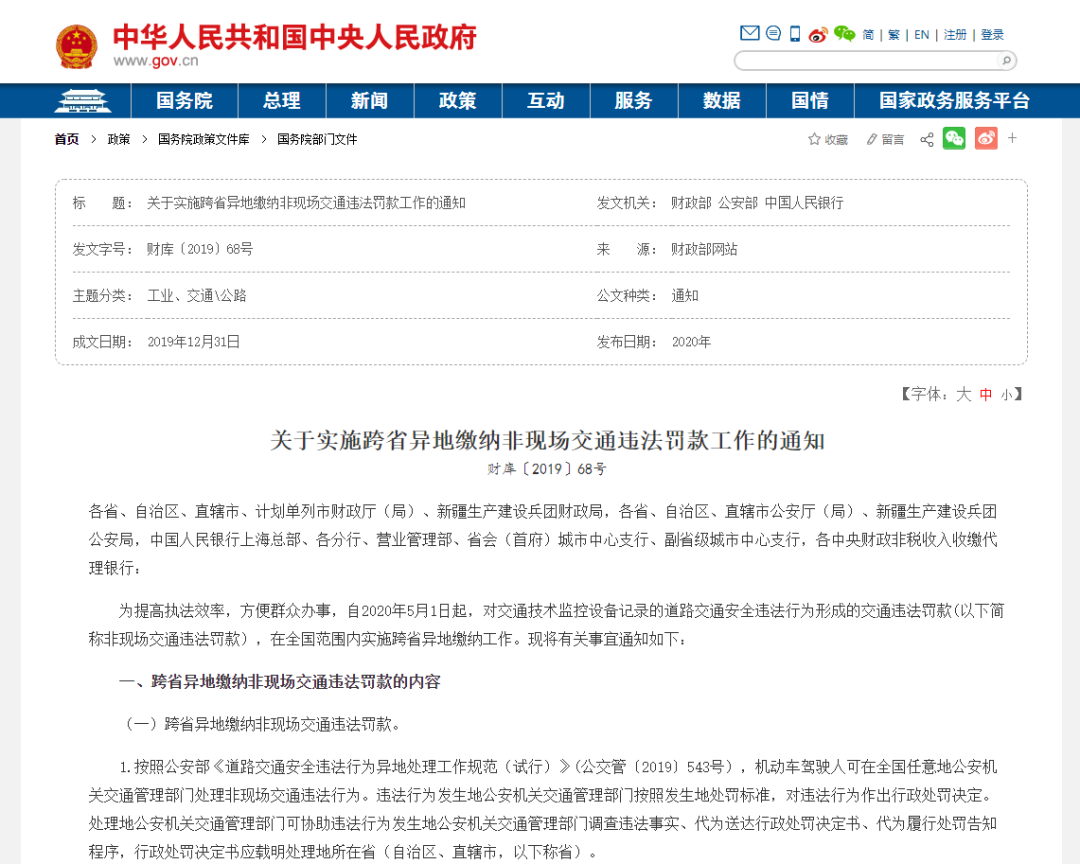Viewport: 1080px width, 864px height.
Task: Go to 国务院部门文件 breadcrumb link
Action: (317, 139)
